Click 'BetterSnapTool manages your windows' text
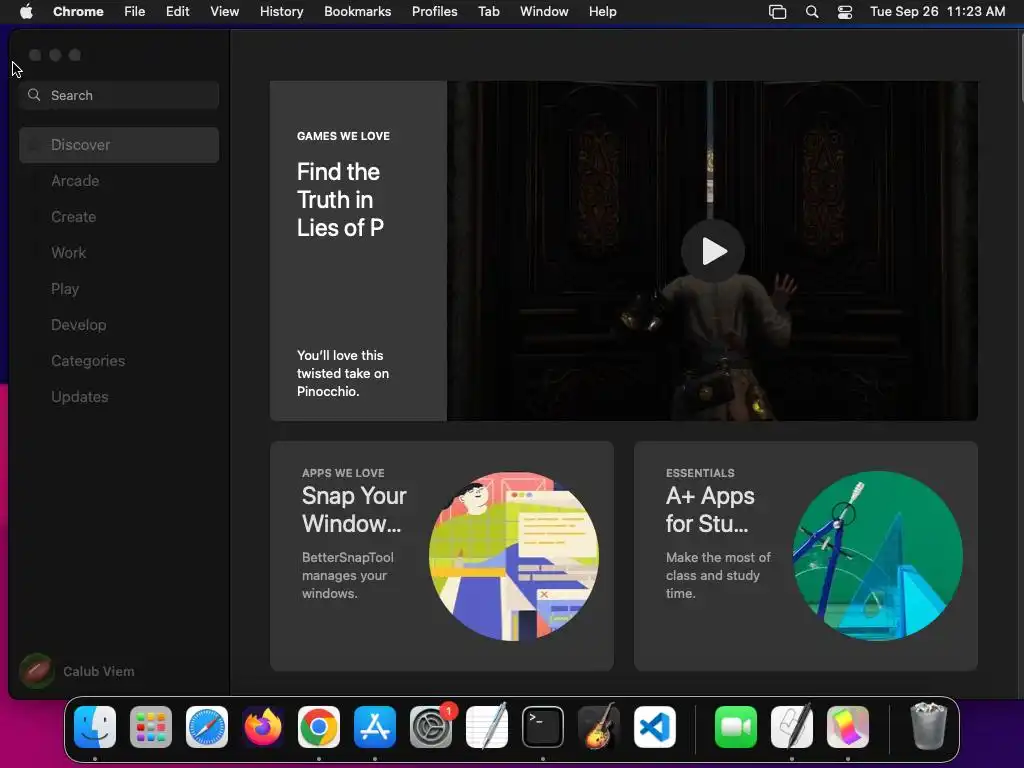Viewport: 1024px width, 768px height. [x=347, y=575]
